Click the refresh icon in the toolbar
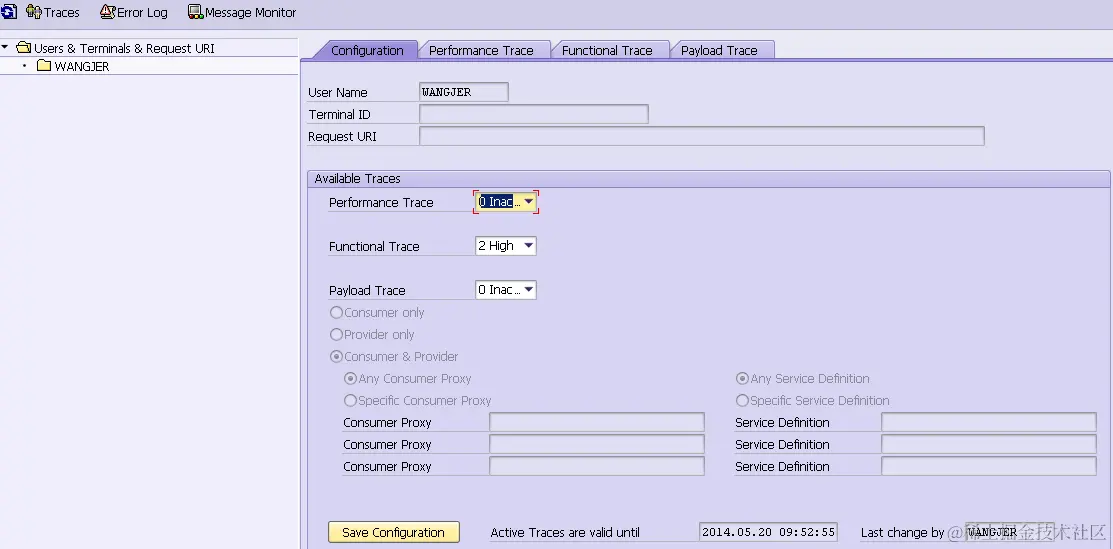 pyautogui.click(x=9, y=11)
